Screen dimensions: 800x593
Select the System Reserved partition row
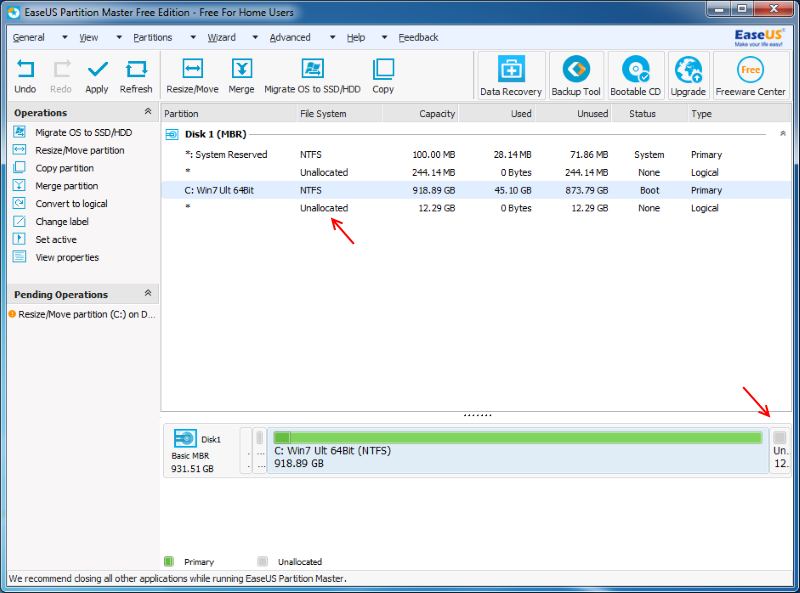coord(476,155)
